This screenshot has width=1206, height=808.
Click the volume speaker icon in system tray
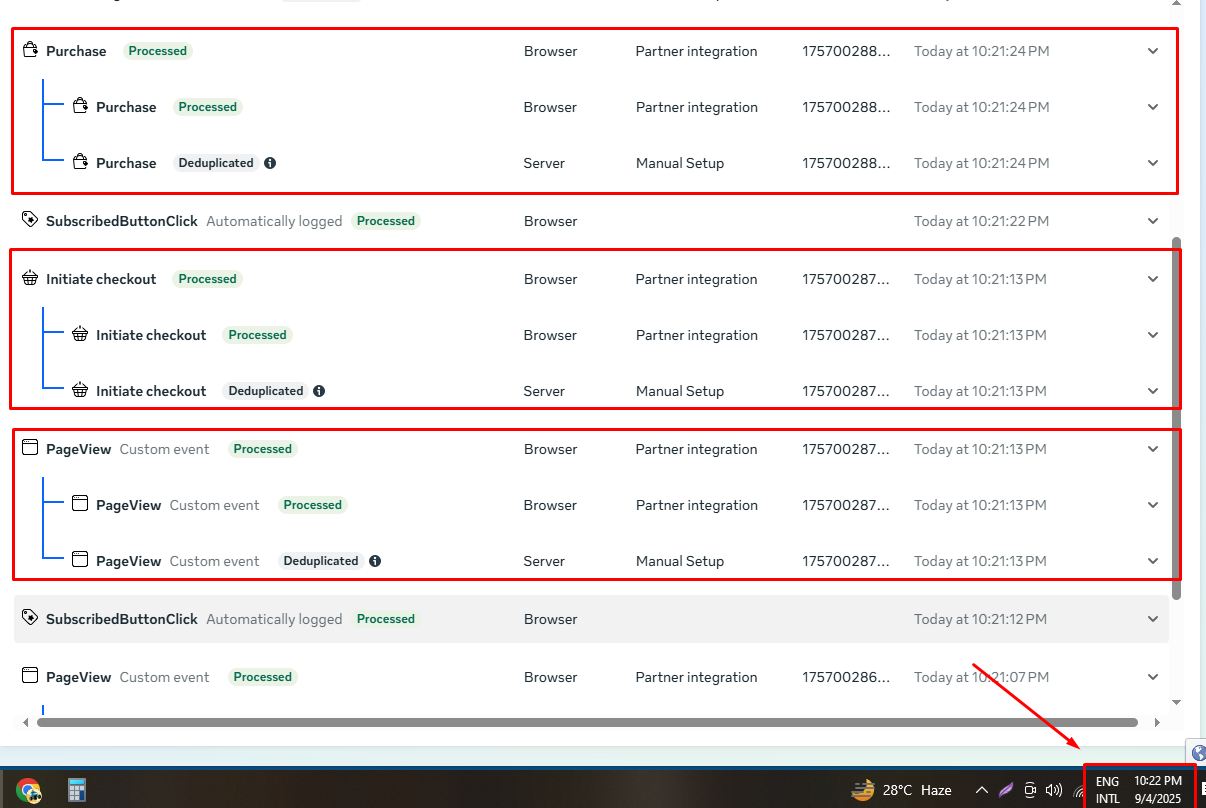(1053, 790)
